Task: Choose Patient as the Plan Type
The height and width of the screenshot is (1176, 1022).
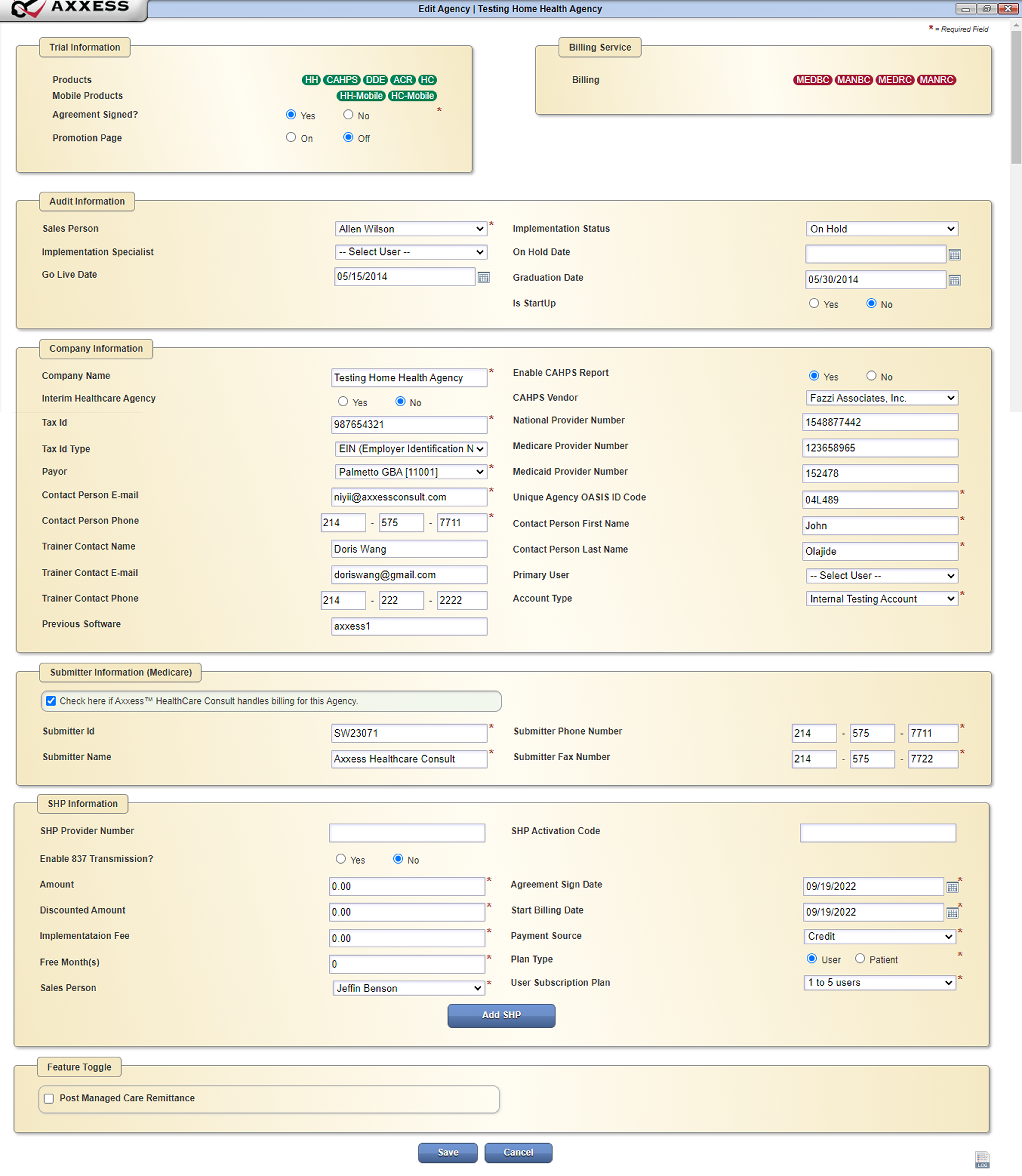Action: [x=860, y=959]
